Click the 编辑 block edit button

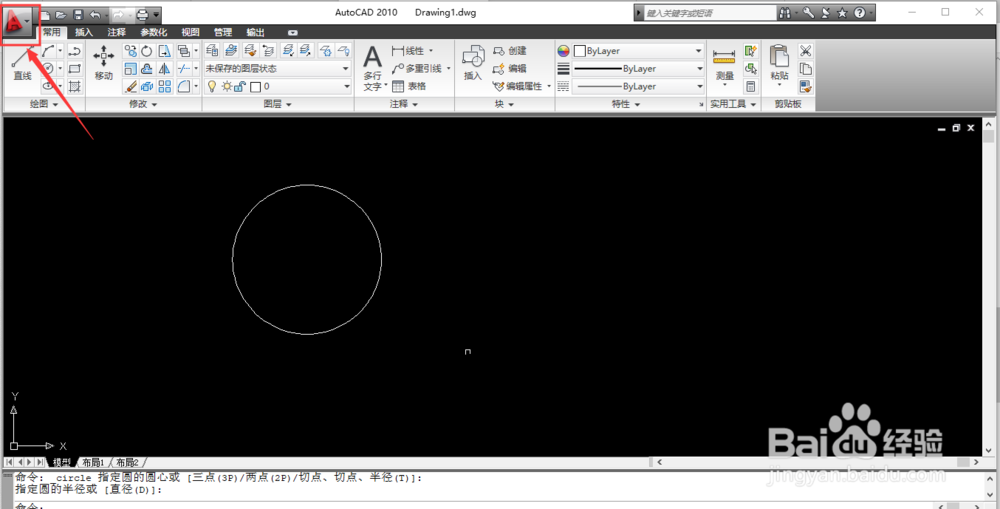tap(510, 68)
